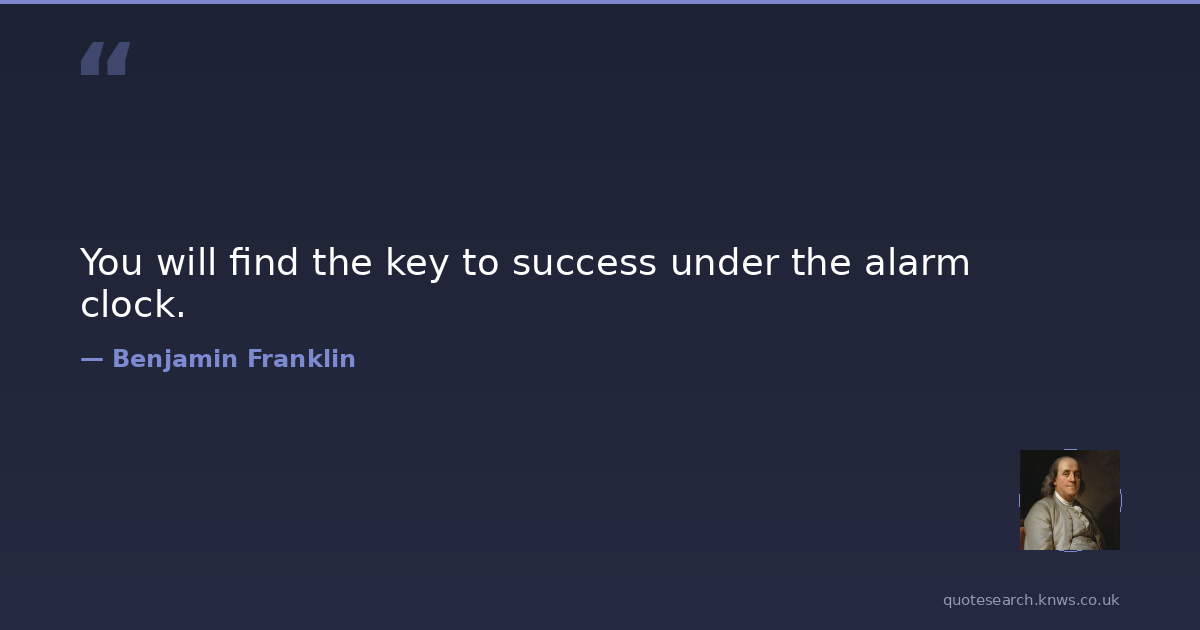Click the Benjamin Franklin portrait thumbnail
Viewport: 1200px width, 630px height.
pos(1069,500)
